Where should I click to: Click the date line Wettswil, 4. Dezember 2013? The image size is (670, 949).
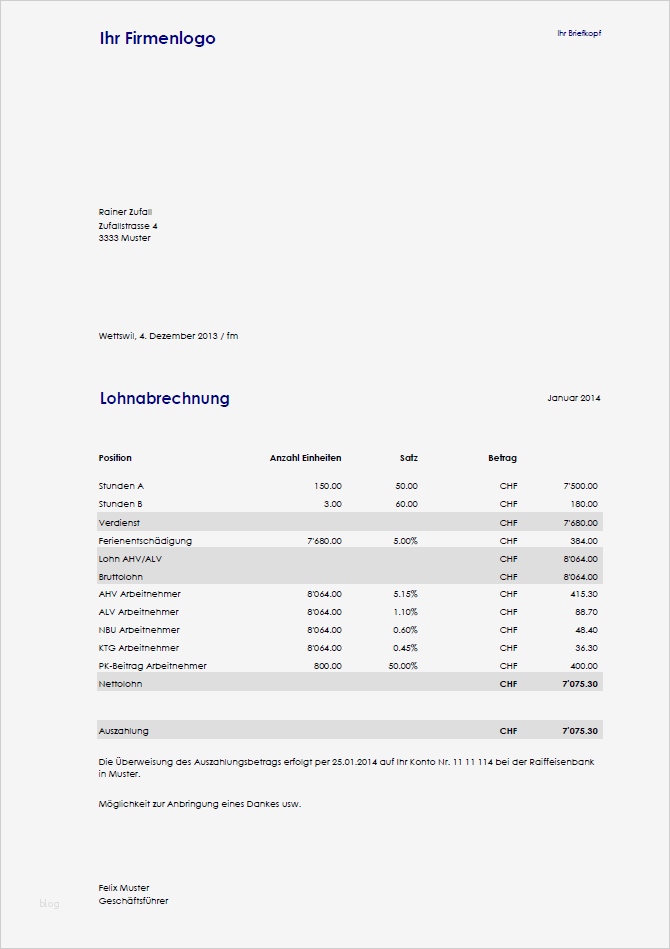[x=168, y=336]
